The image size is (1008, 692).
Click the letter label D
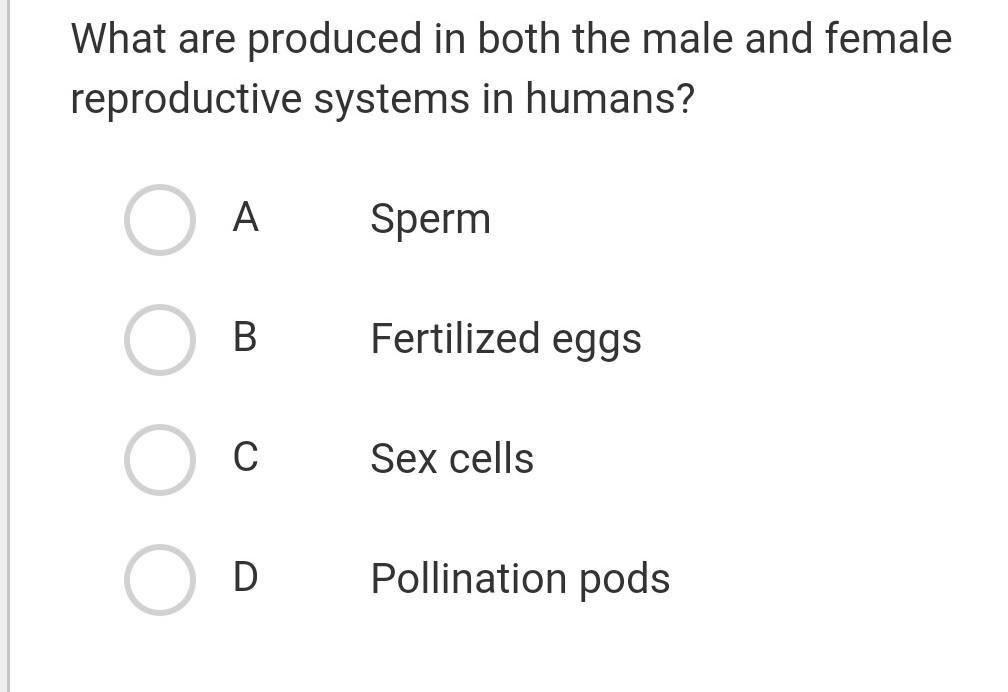(245, 577)
